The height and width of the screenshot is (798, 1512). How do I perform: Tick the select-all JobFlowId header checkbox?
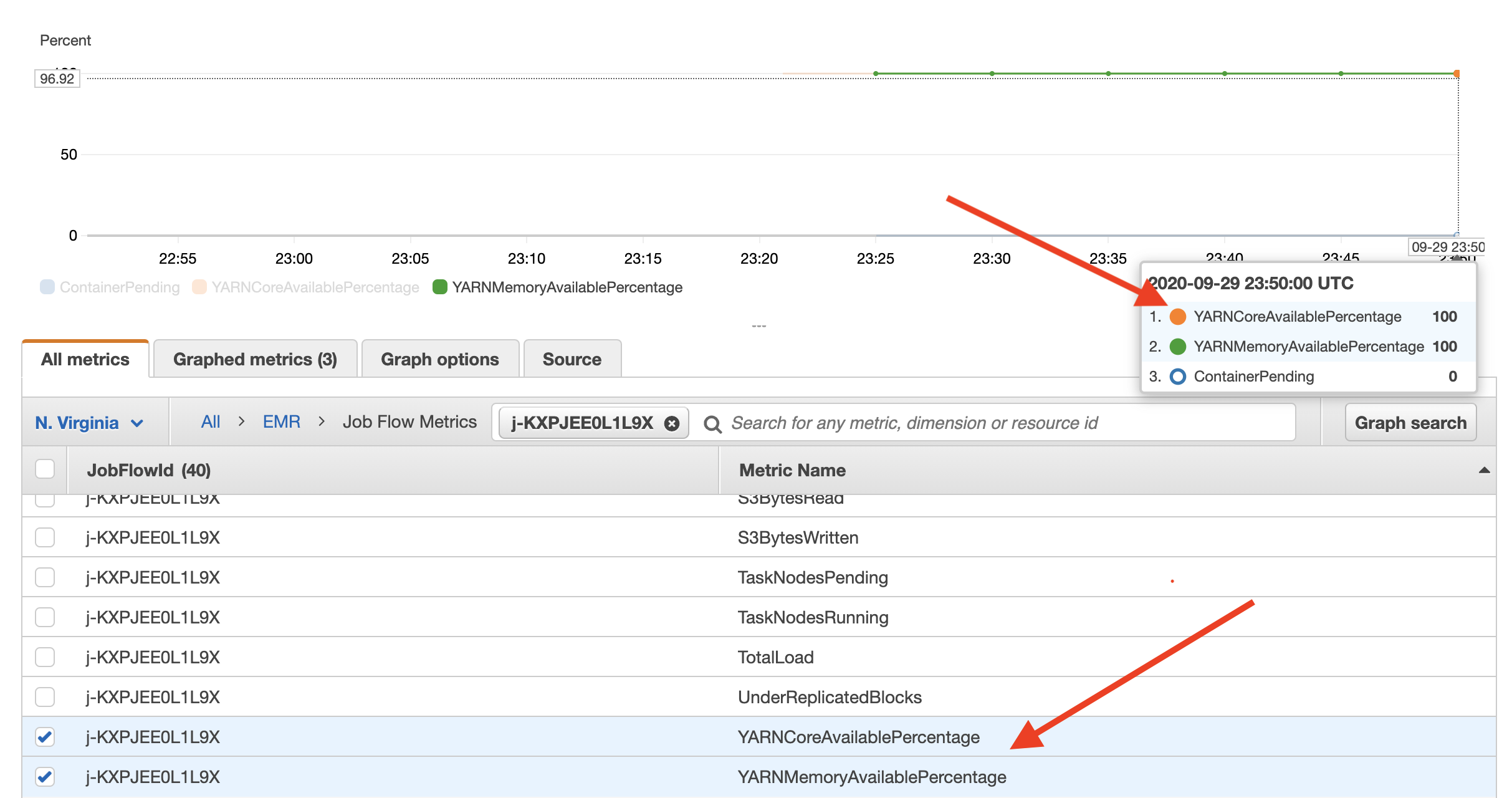click(x=45, y=469)
